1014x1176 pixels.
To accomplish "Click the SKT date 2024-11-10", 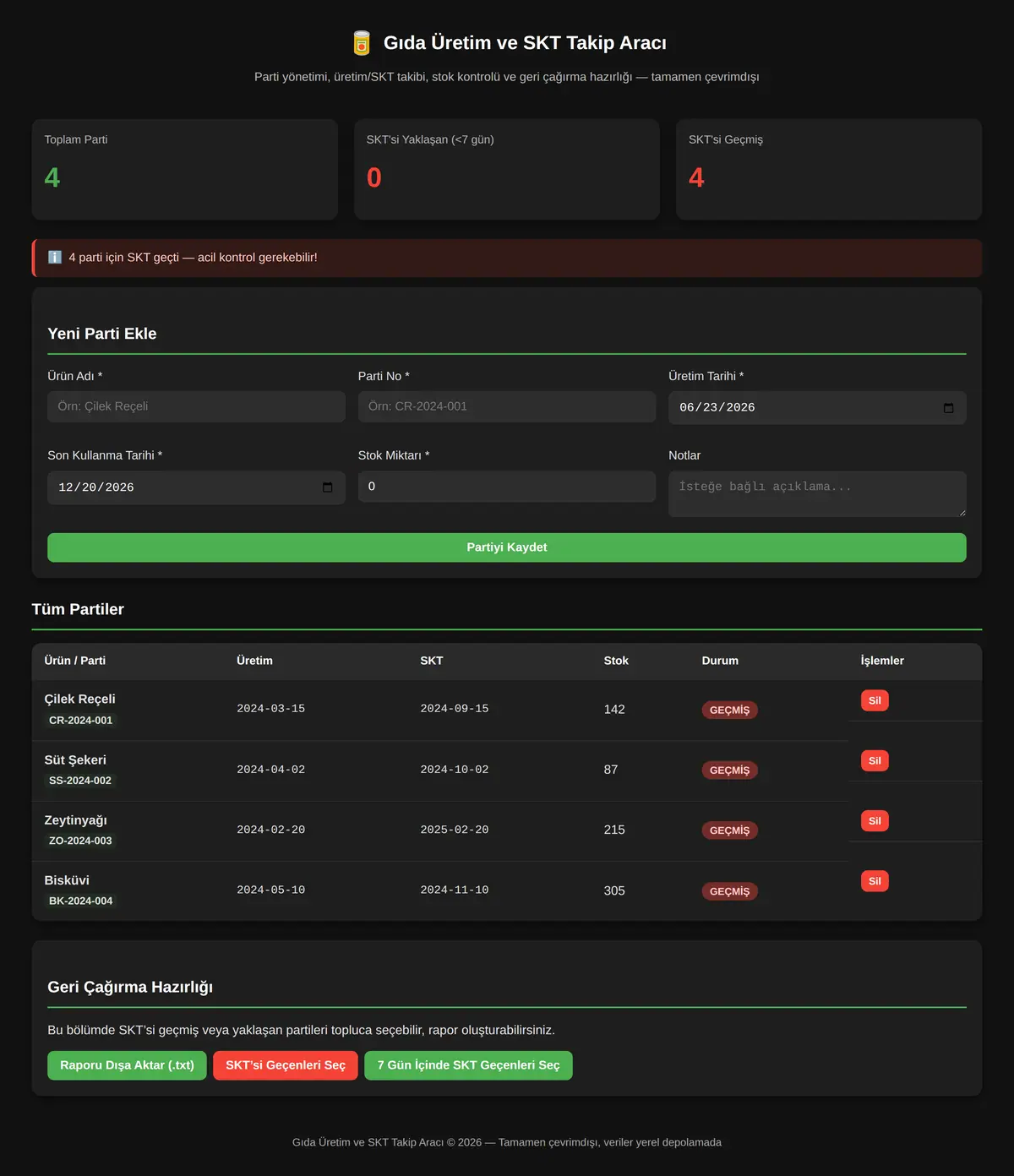I will point(455,890).
